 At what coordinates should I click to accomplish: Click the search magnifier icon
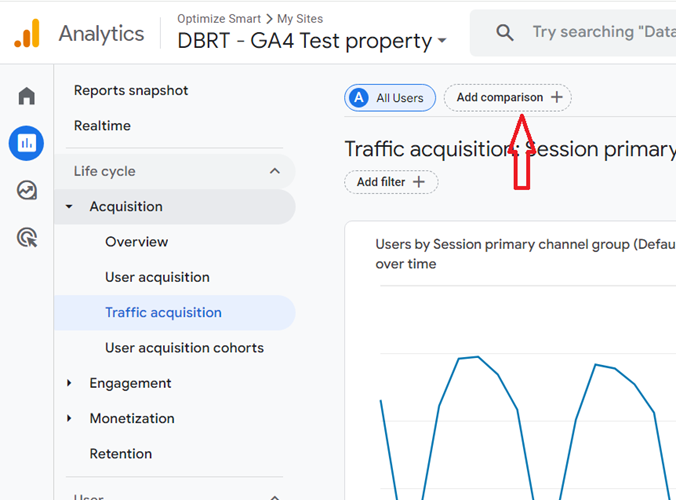click(504, 33)
